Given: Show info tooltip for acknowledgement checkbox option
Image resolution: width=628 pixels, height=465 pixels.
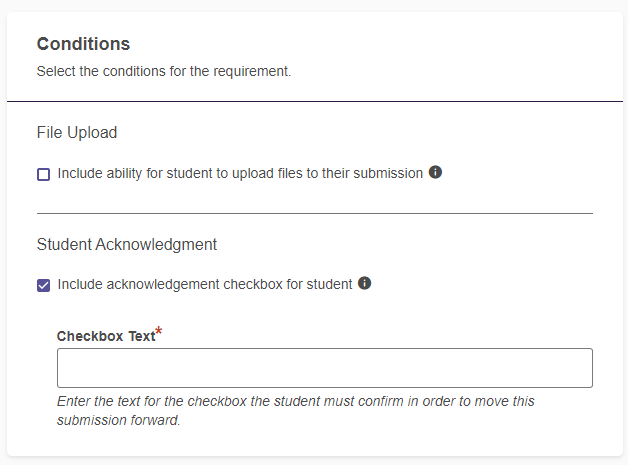Looking at the screenshot, I should [x=364, y=283].
